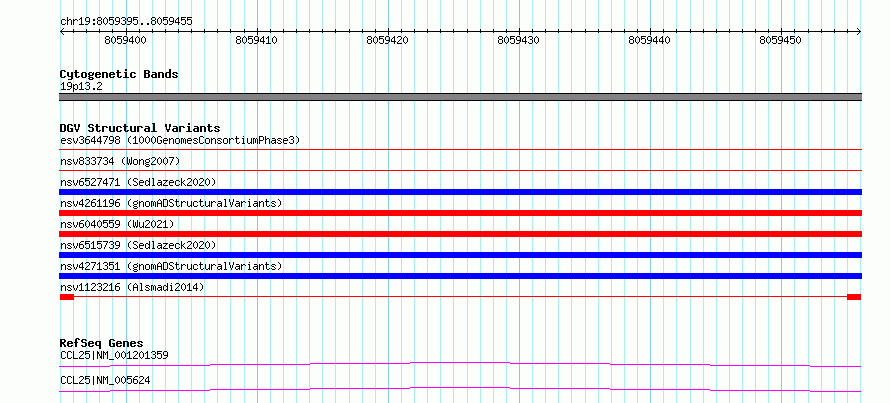
Task: Open gene CCL25|NM_005624
Action: 105,380
